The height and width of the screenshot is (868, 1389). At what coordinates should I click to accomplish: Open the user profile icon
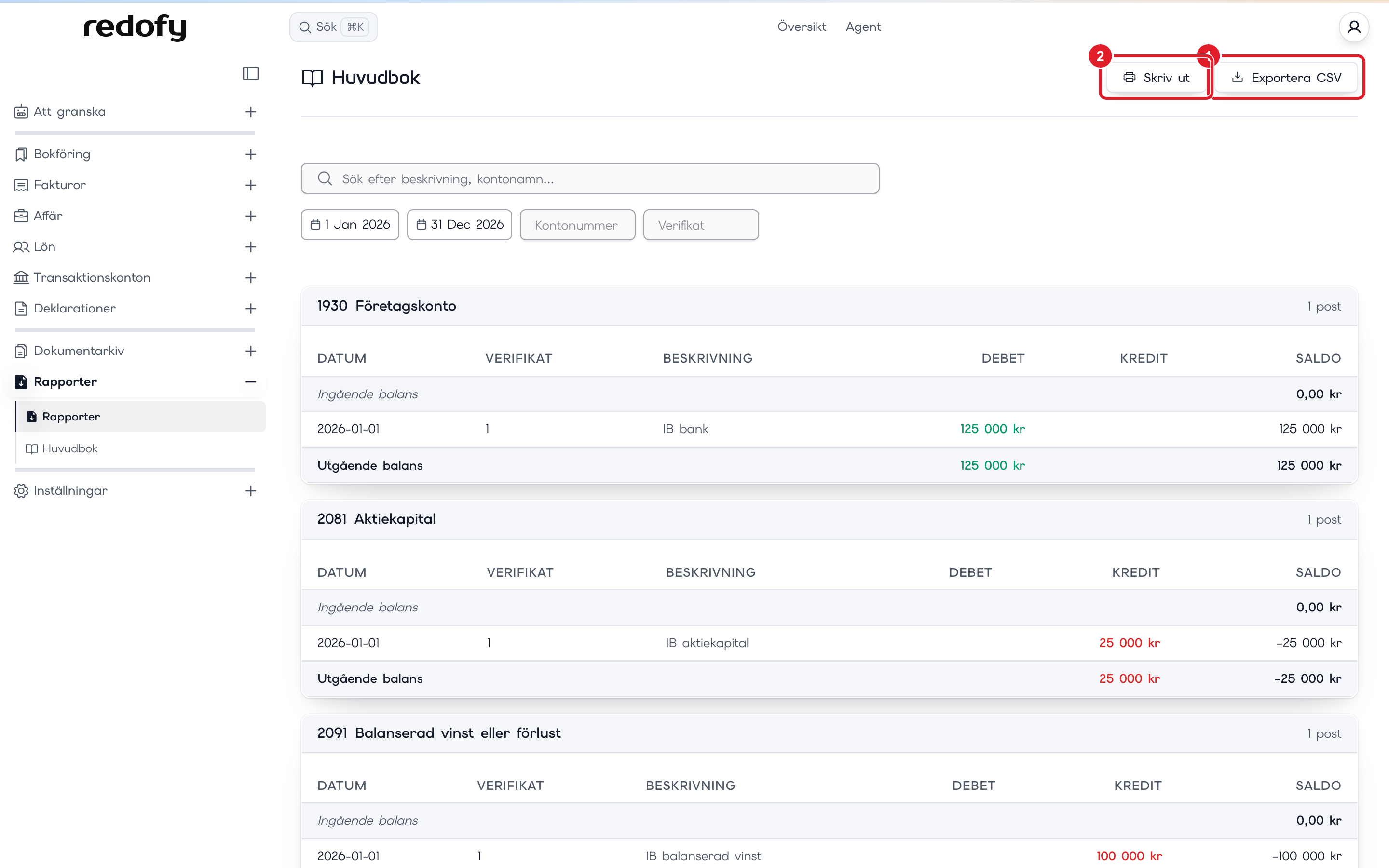coord(1354,27)
